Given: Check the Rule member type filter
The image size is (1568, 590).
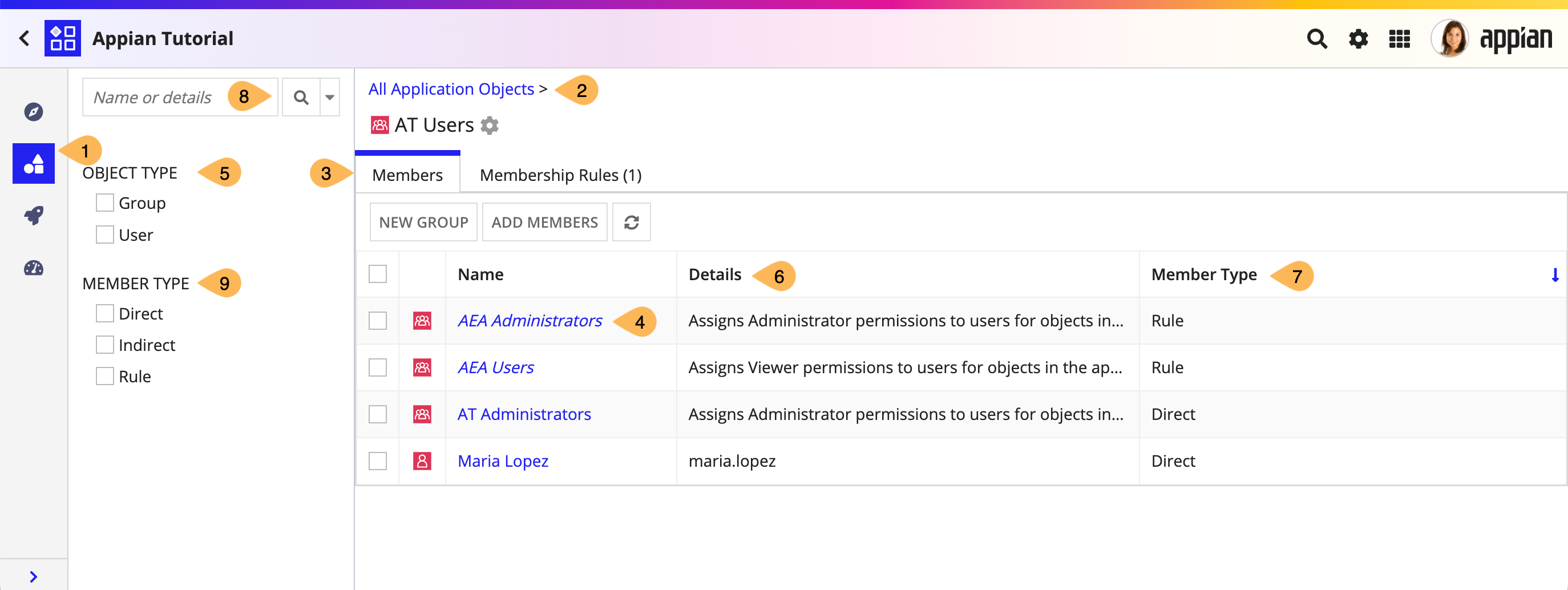Looking at the screenshot, I should (x=104, y=376).
